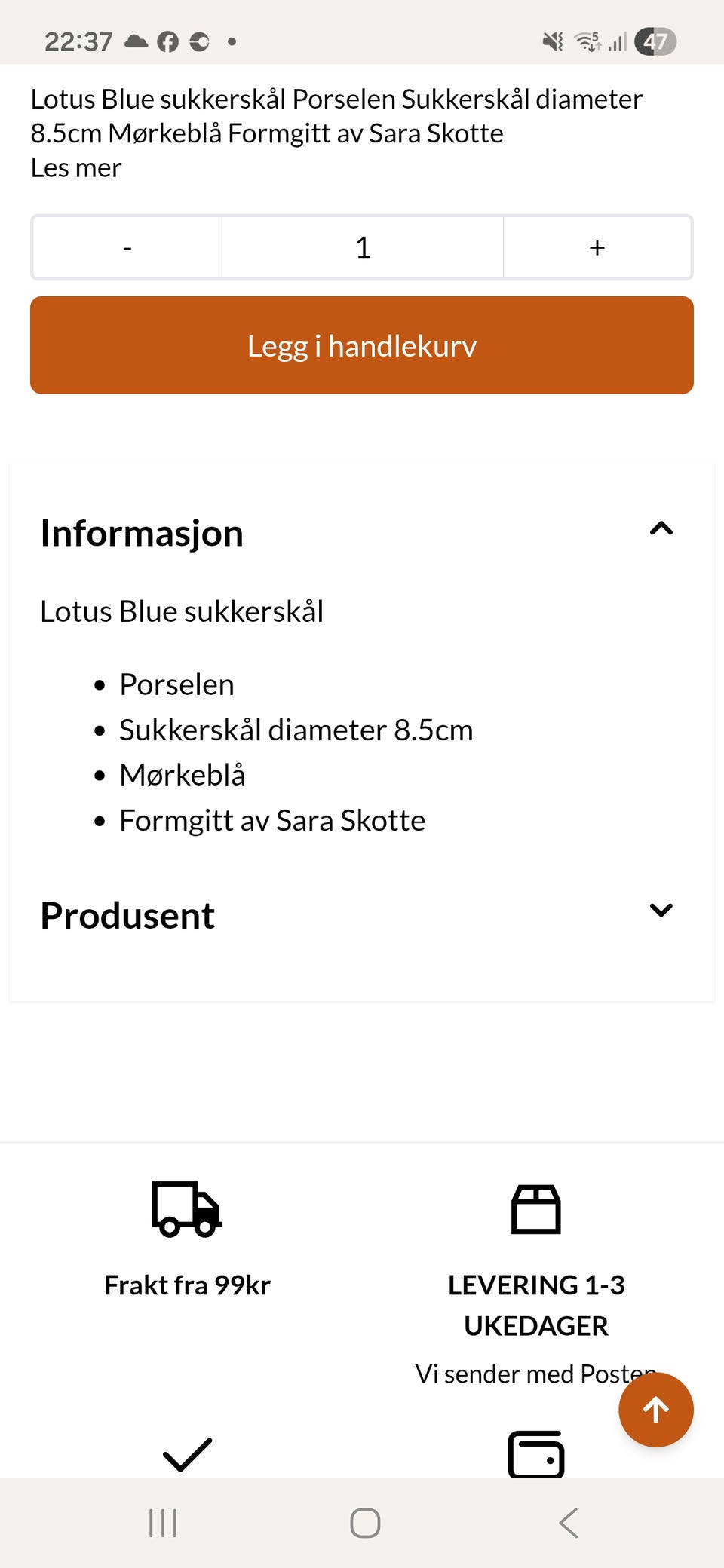Collapse the Informasjon section chevron
The image size is (724, 1568).
click(661, 528)
